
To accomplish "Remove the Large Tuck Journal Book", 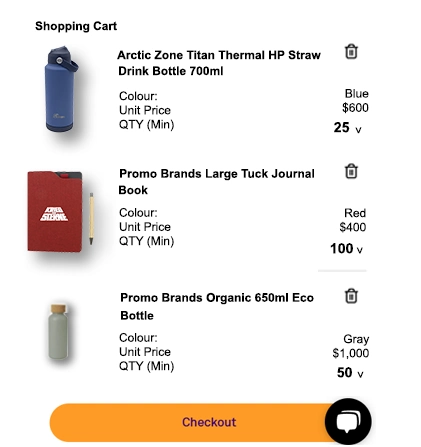I will [351, 171].
